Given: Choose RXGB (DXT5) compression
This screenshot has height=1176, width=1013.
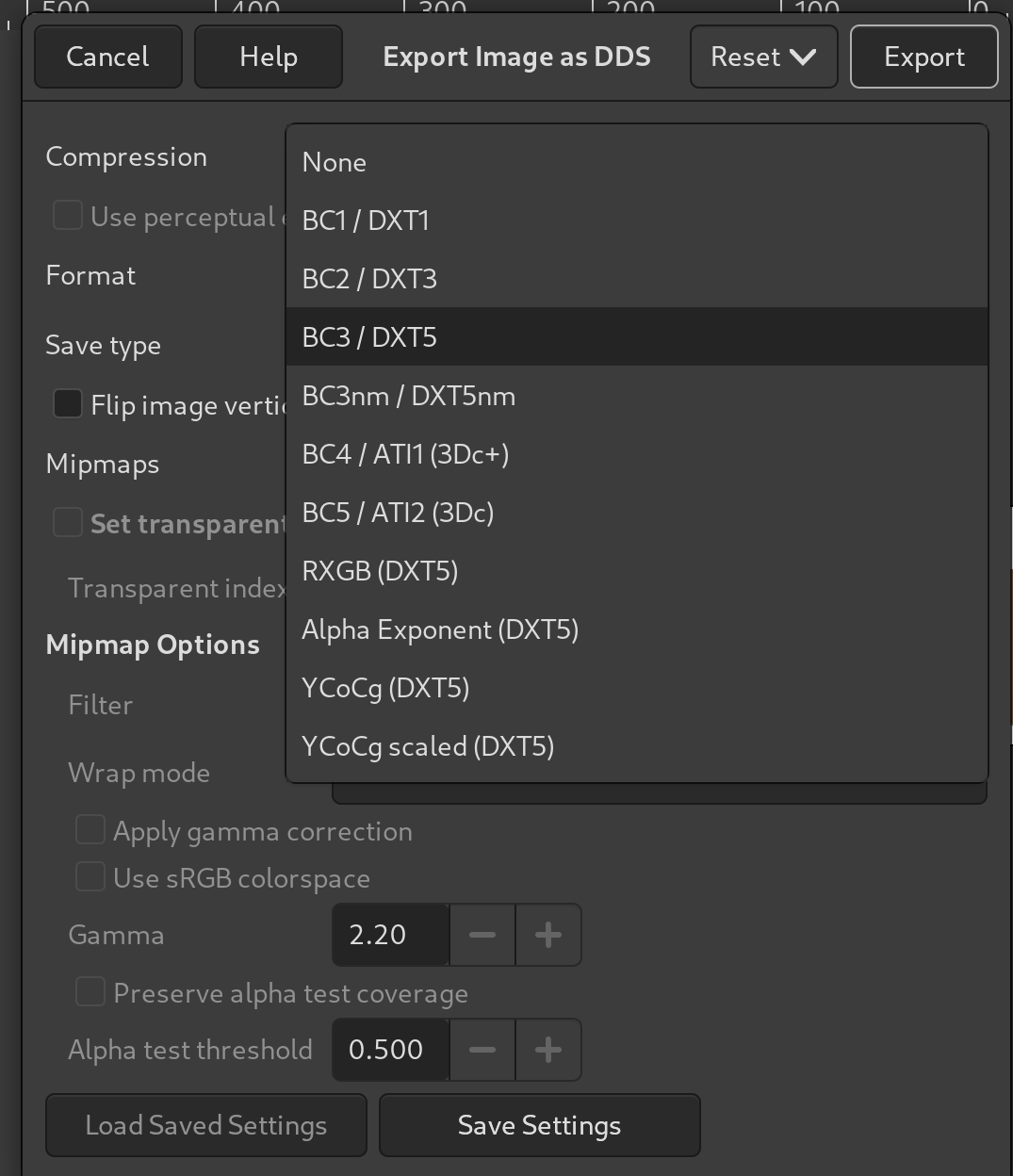Looking at the screenshot, I should [637, 571].
